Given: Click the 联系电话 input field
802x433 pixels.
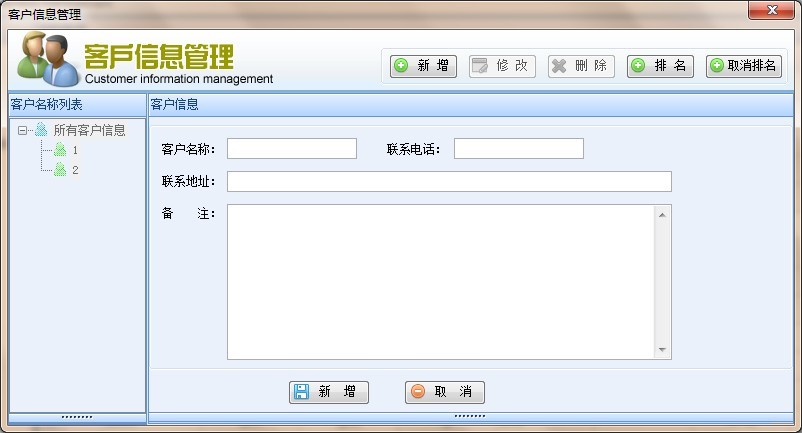Looking at the screenshot, I should (518, 149).
